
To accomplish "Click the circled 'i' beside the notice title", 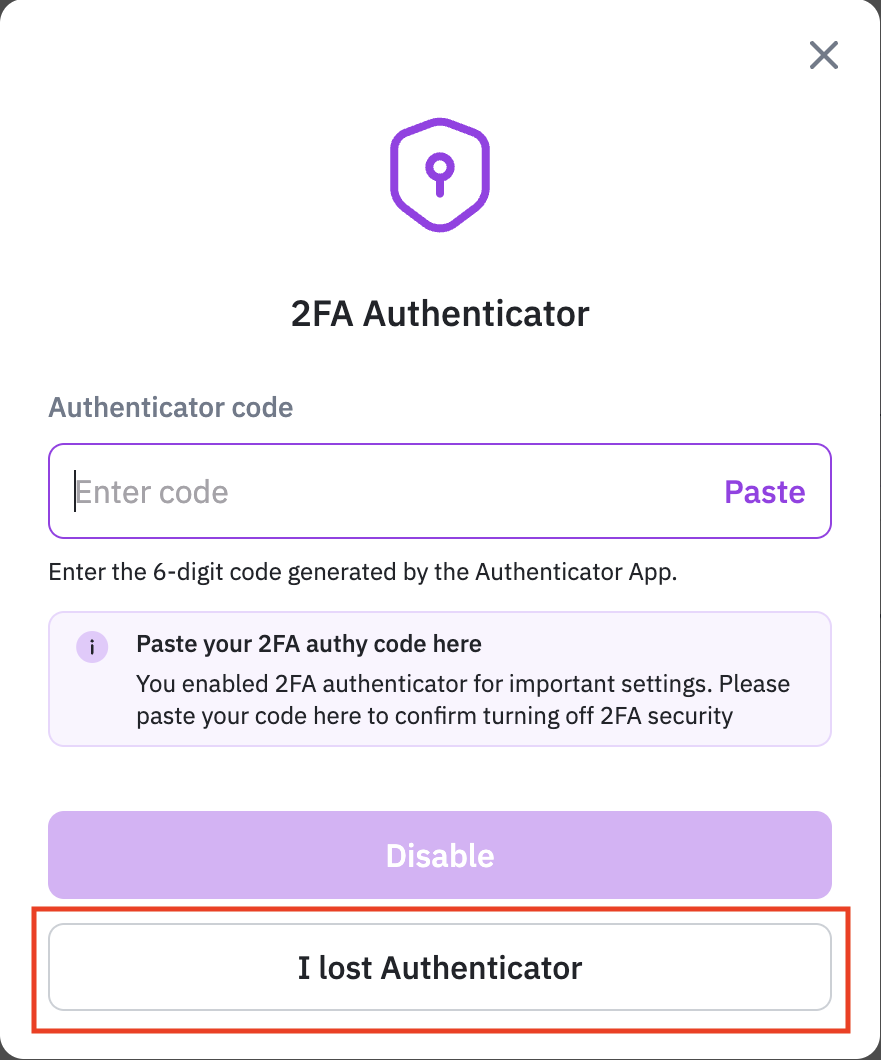I will point(92,644).
